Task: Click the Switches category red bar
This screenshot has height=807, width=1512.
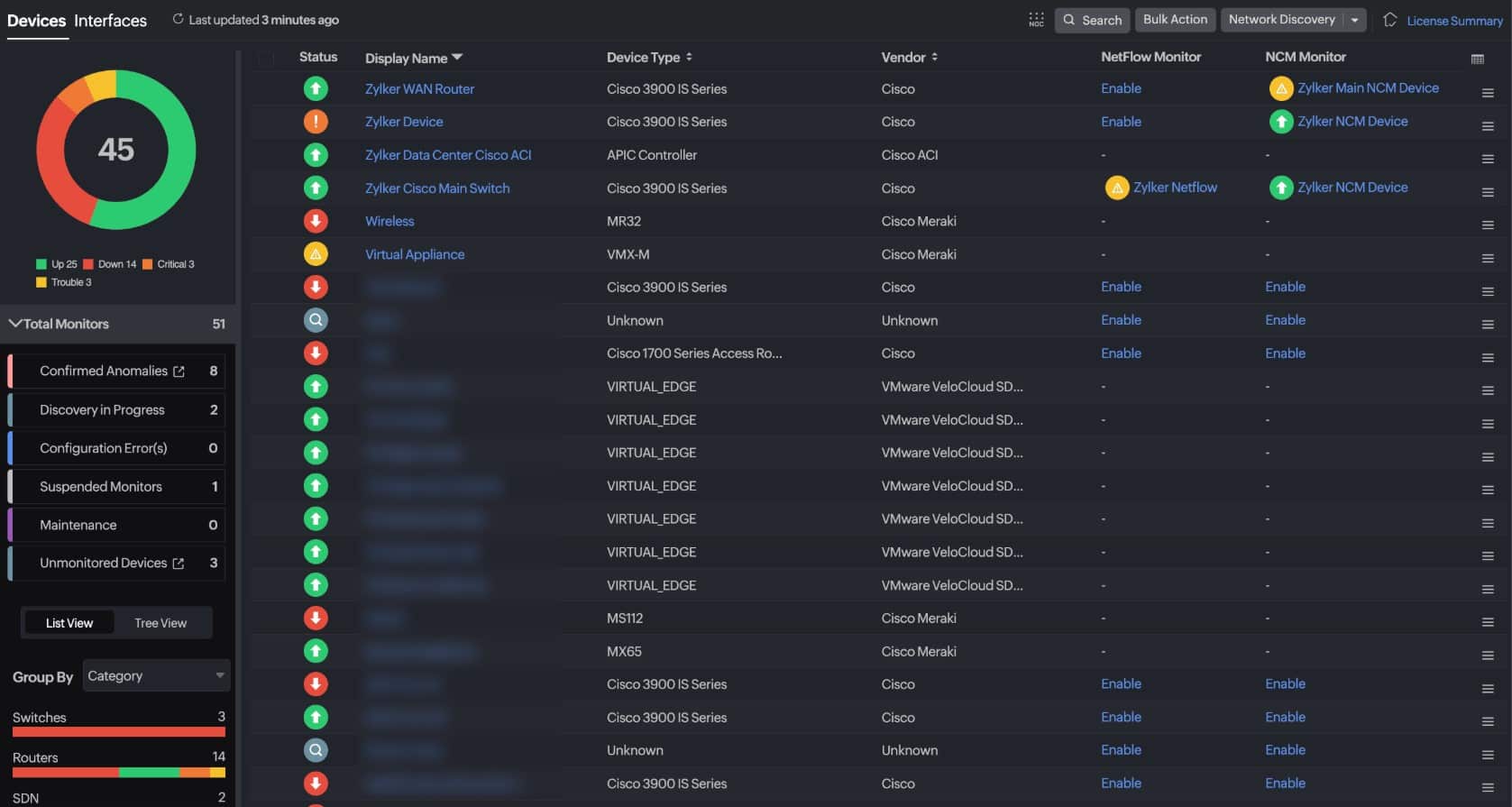Action: click(x=119, y=732)
